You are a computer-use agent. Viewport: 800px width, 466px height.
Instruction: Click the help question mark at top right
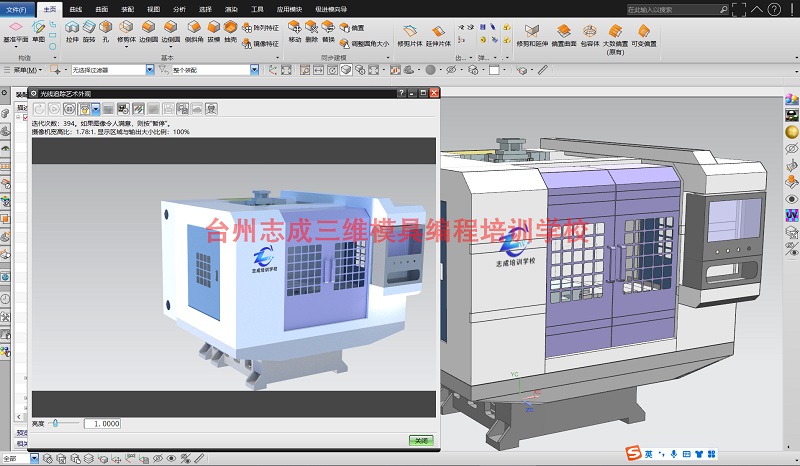pos(774,9)
